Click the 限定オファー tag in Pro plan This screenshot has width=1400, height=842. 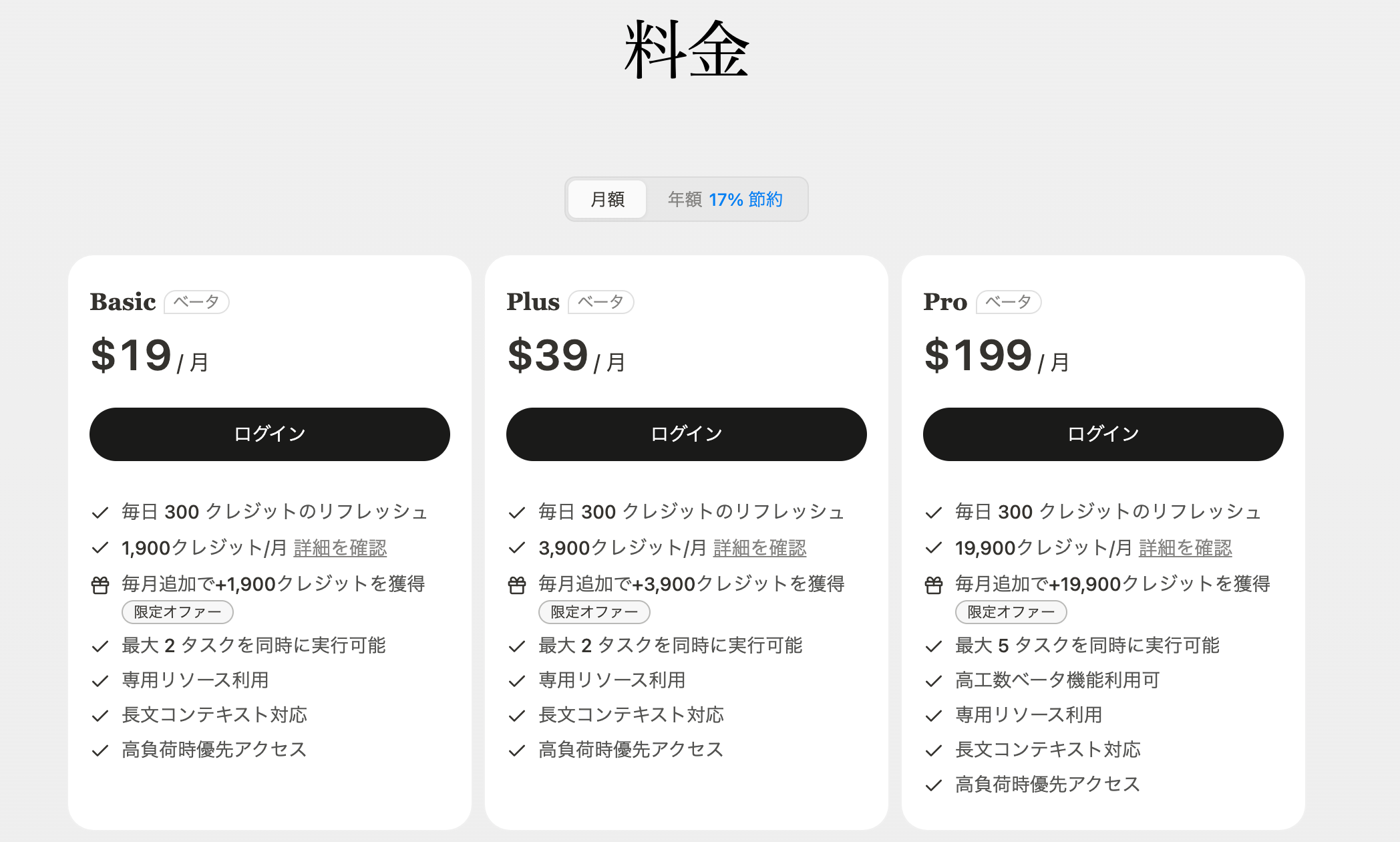coord(1011,612)
